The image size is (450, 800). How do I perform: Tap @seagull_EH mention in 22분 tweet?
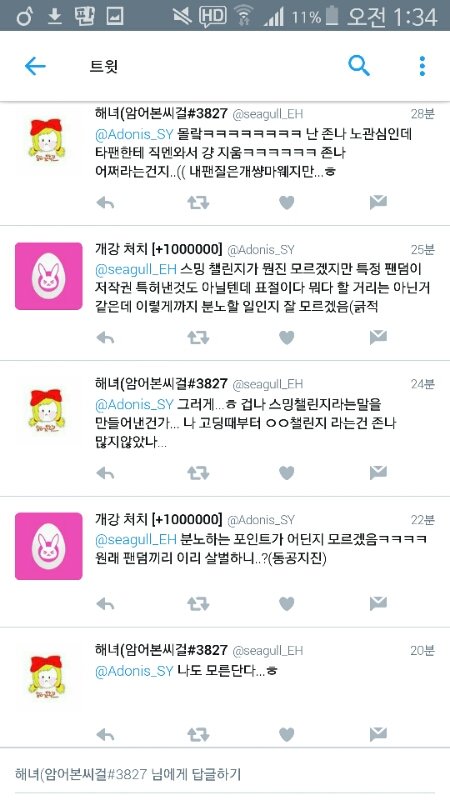[136, 539]
